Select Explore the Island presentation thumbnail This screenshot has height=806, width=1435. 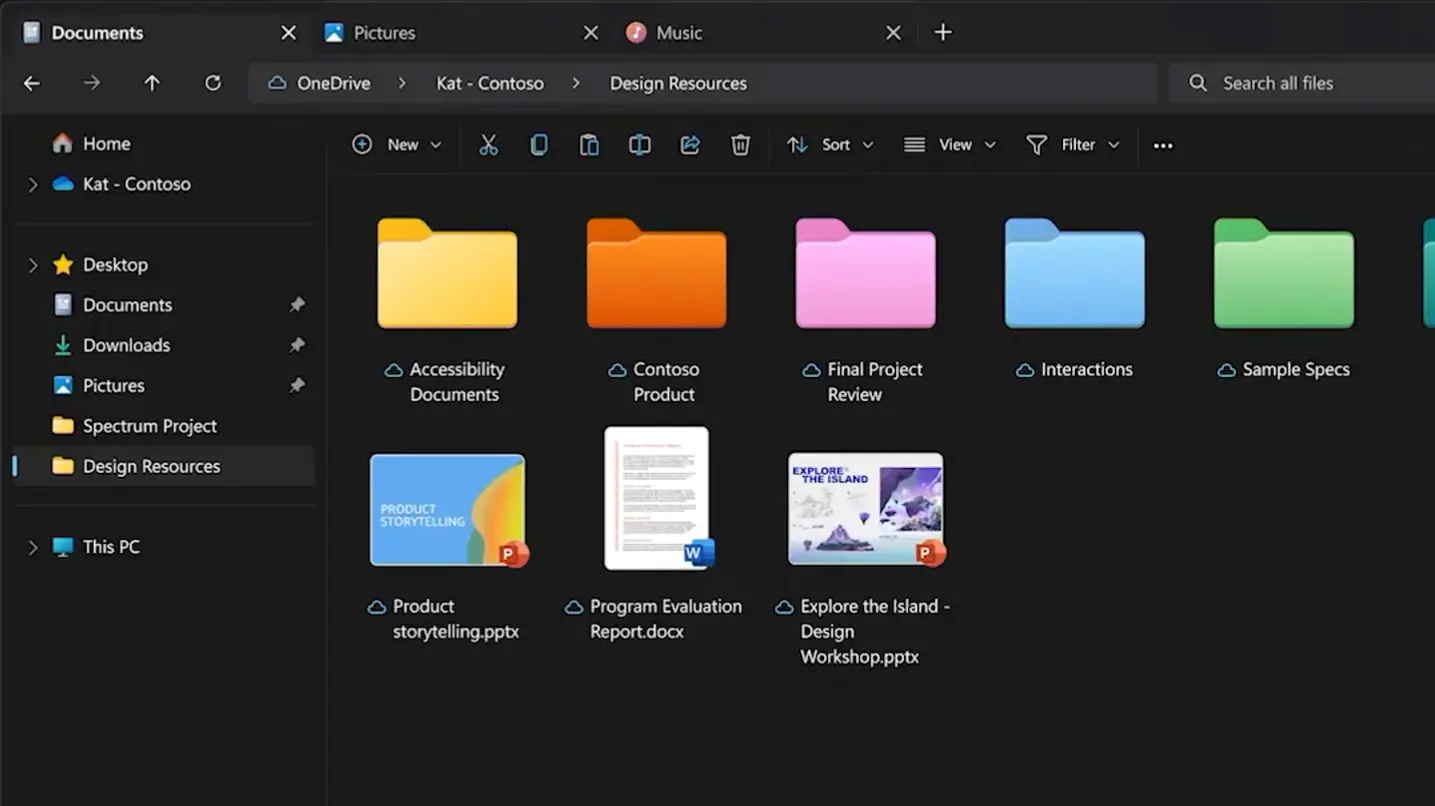pos(866,509)
